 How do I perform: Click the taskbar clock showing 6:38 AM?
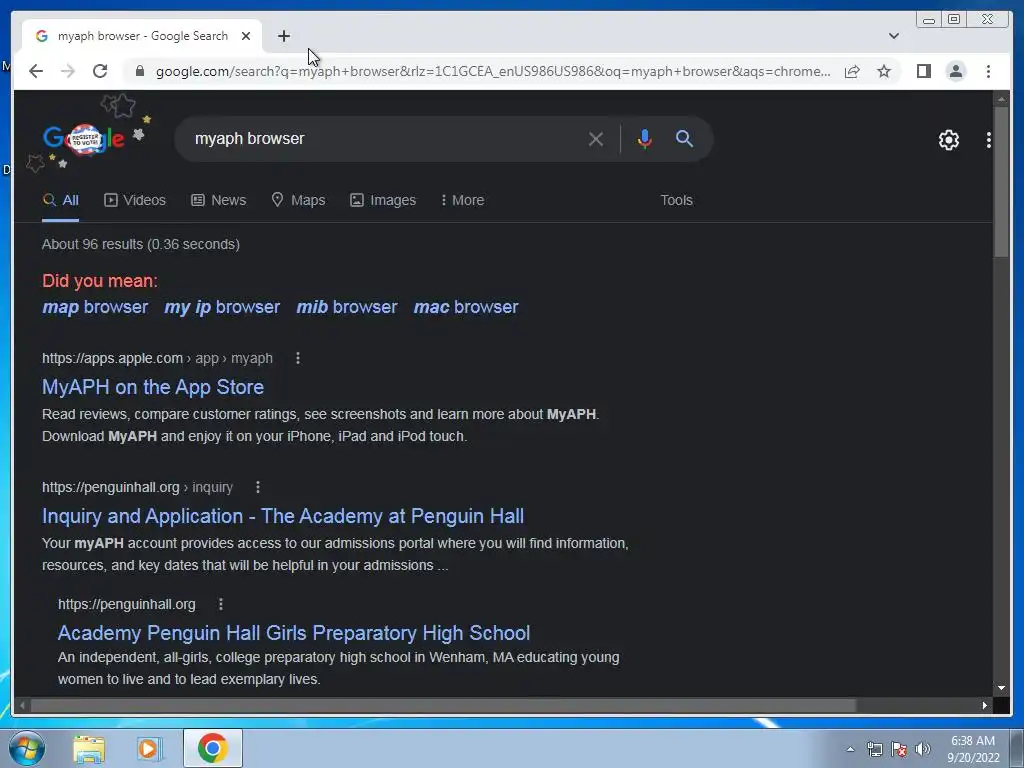tap(973, 749)
